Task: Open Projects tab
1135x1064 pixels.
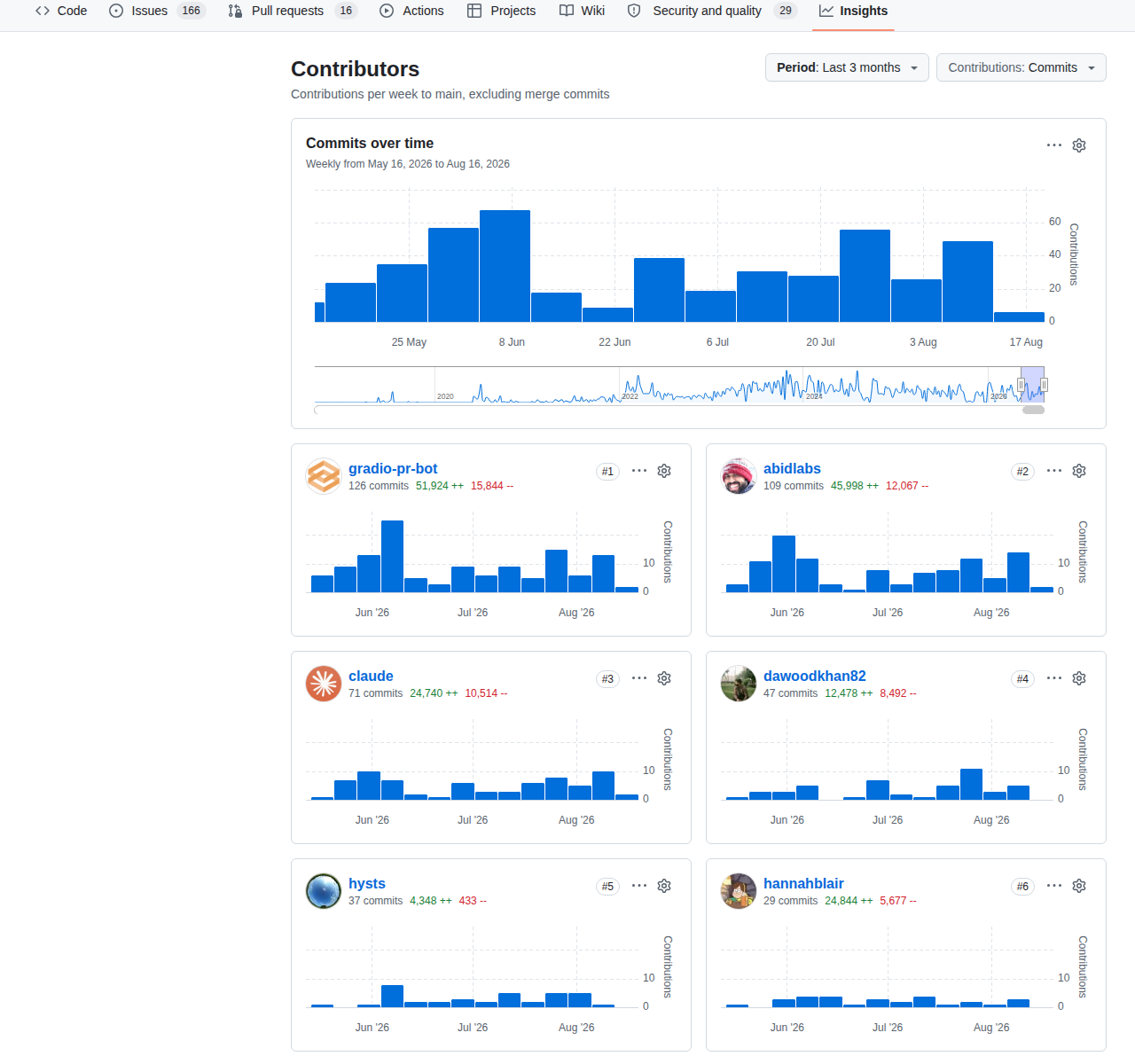Action: point(502,11)
